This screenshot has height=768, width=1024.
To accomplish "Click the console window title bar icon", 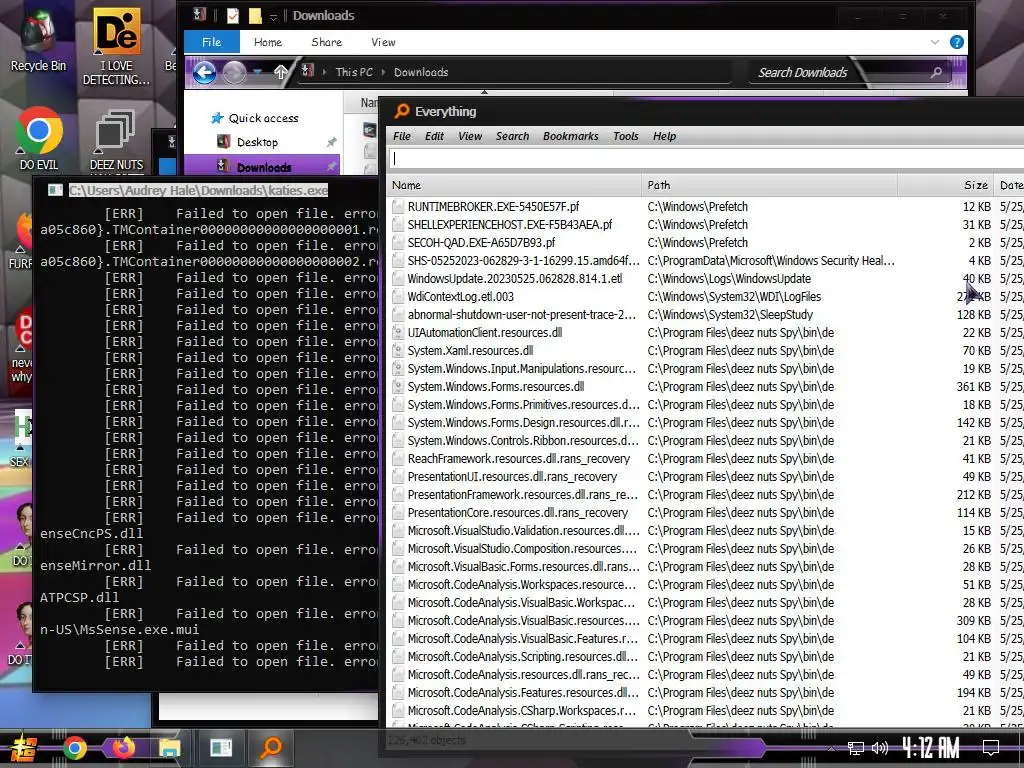I will click(56, 190).
